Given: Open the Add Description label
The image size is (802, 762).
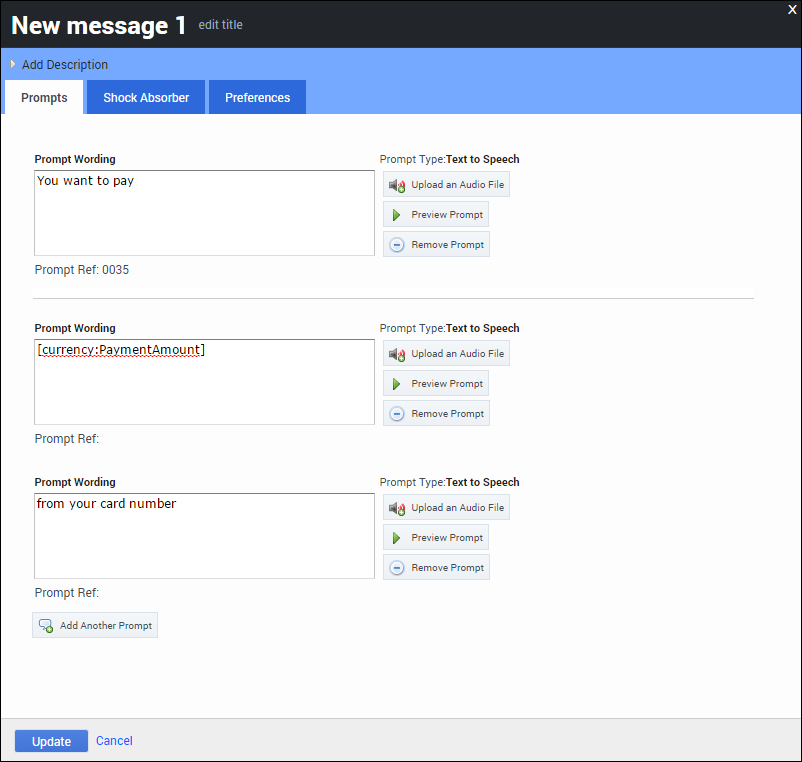Looking at the screenshot, I should pyautogui.click(x=65, y=65).
